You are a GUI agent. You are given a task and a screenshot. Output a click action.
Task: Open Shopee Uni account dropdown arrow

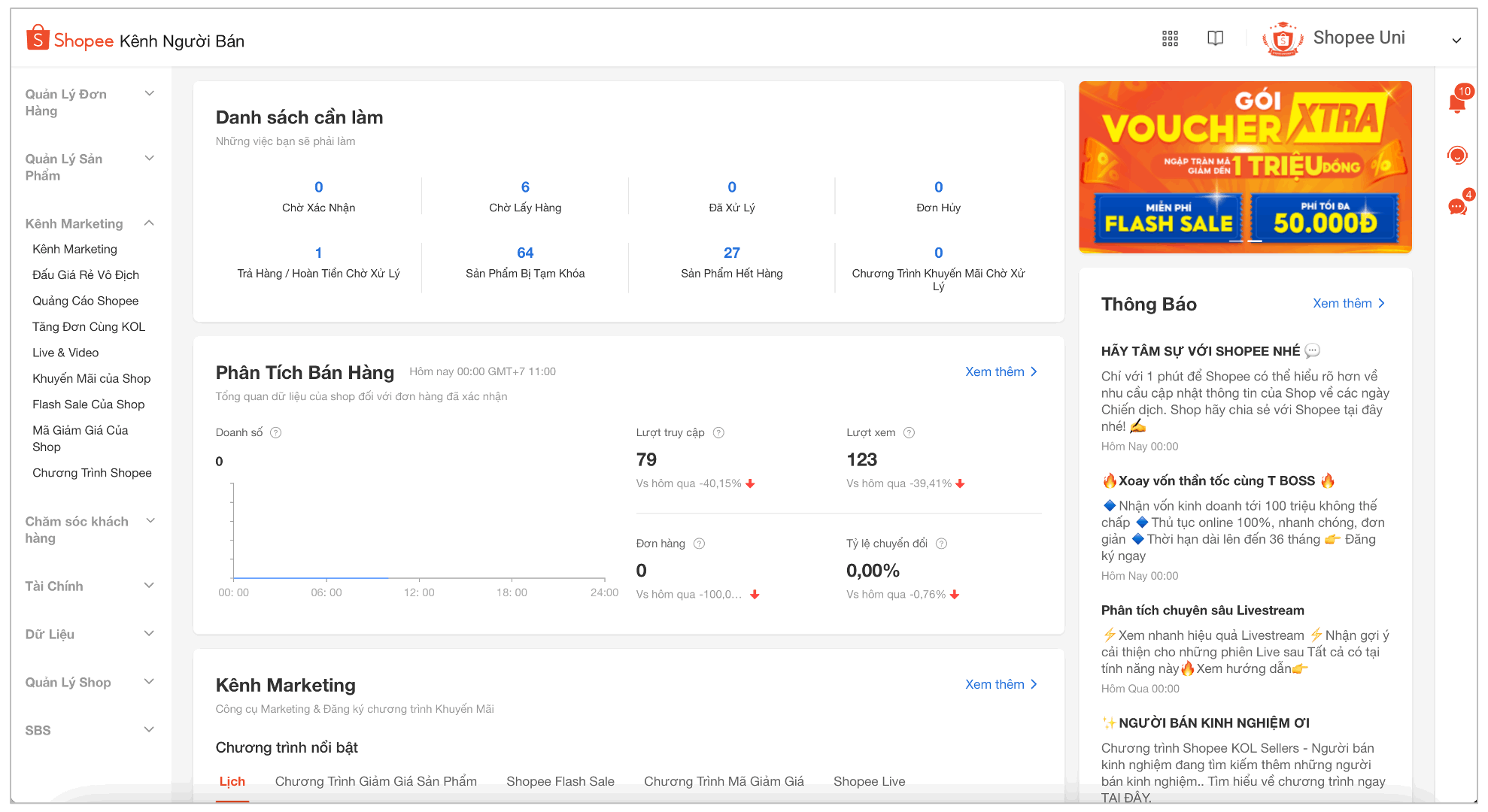(1456, 40)
